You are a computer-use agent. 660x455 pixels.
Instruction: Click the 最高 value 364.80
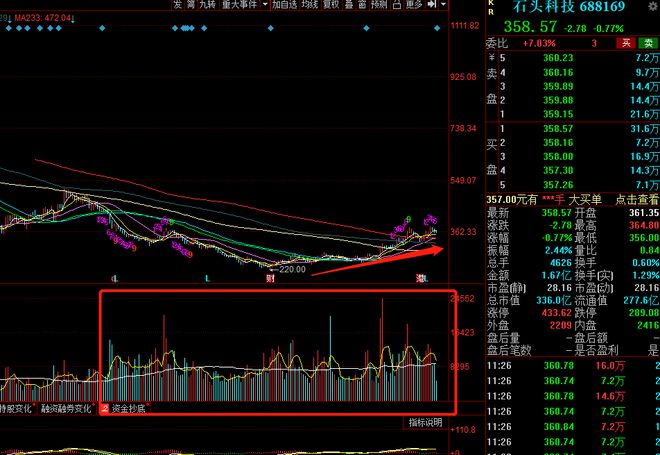click(x=644, y=226)
